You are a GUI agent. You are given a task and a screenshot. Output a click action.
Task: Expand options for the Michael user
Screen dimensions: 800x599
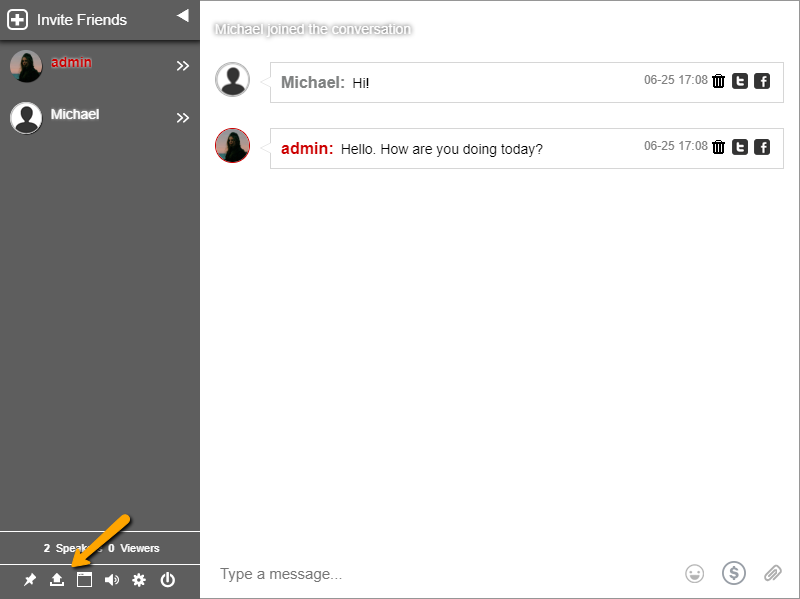coord(183,117)
